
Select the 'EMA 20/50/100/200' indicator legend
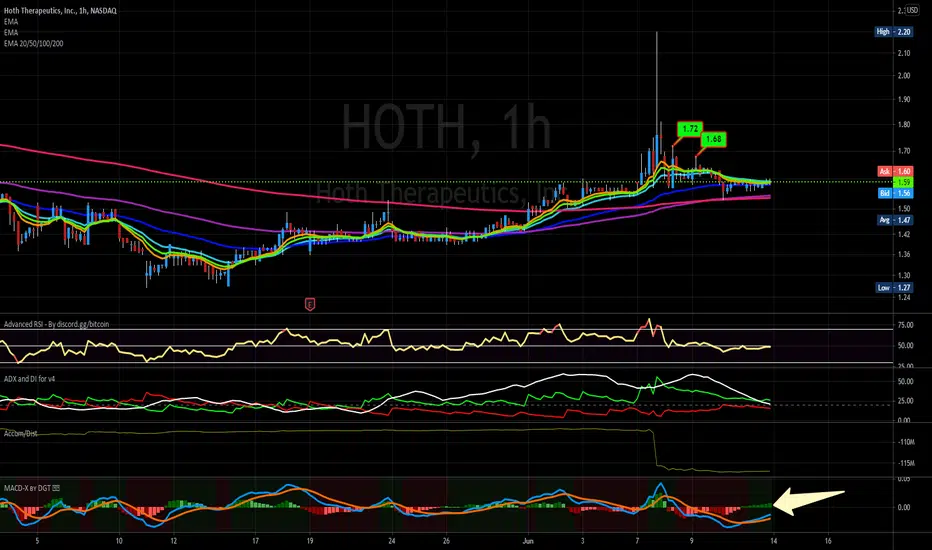[x=33, y=43]
